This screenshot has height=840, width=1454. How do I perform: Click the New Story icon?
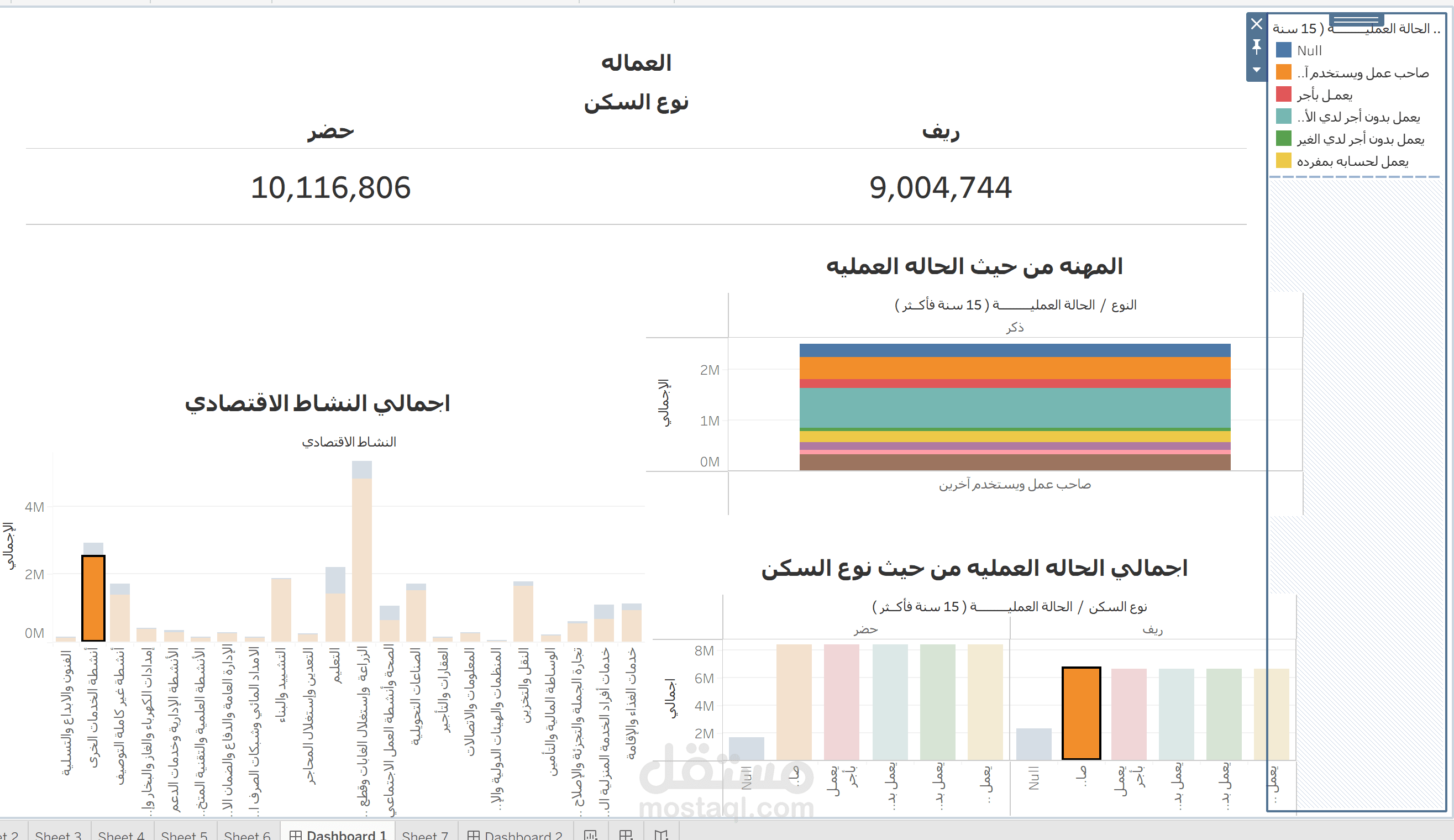[x=662, y=835]
